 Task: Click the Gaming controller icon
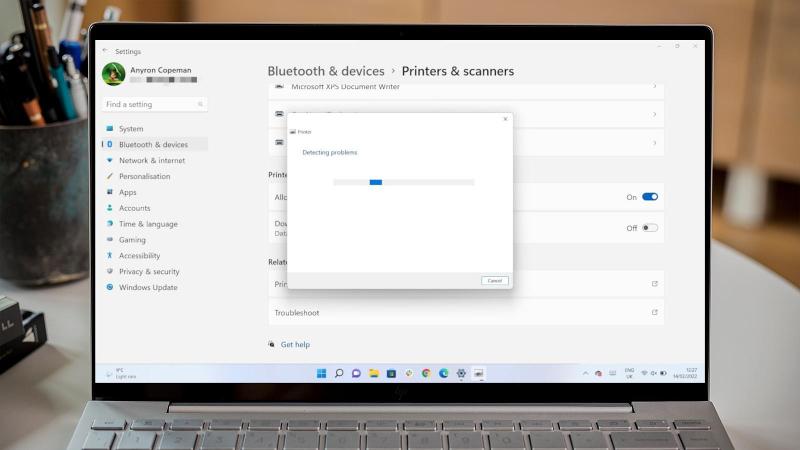pos(110,239)
